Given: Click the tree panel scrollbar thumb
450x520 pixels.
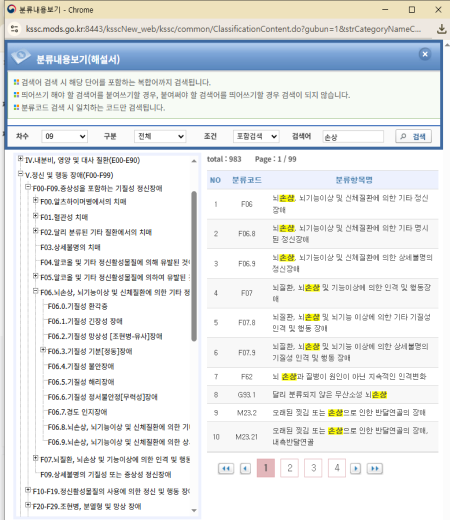Looking at the screenshot, I should click(x=194, y=266).
